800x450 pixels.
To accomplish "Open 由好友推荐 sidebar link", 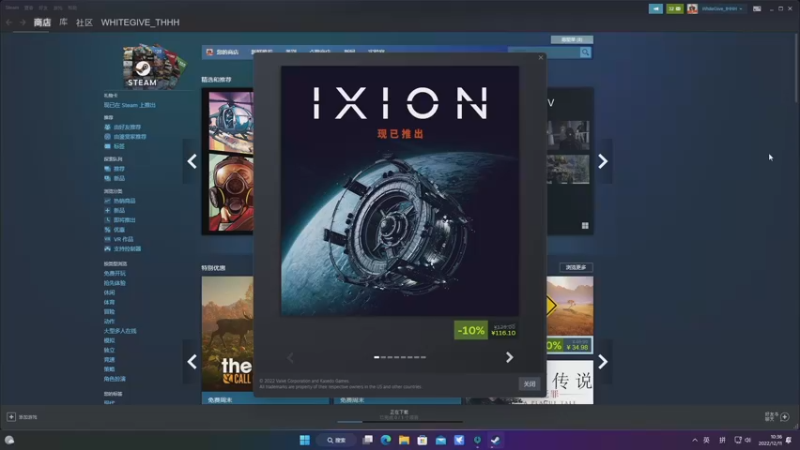I will click(x=127, y=127).
